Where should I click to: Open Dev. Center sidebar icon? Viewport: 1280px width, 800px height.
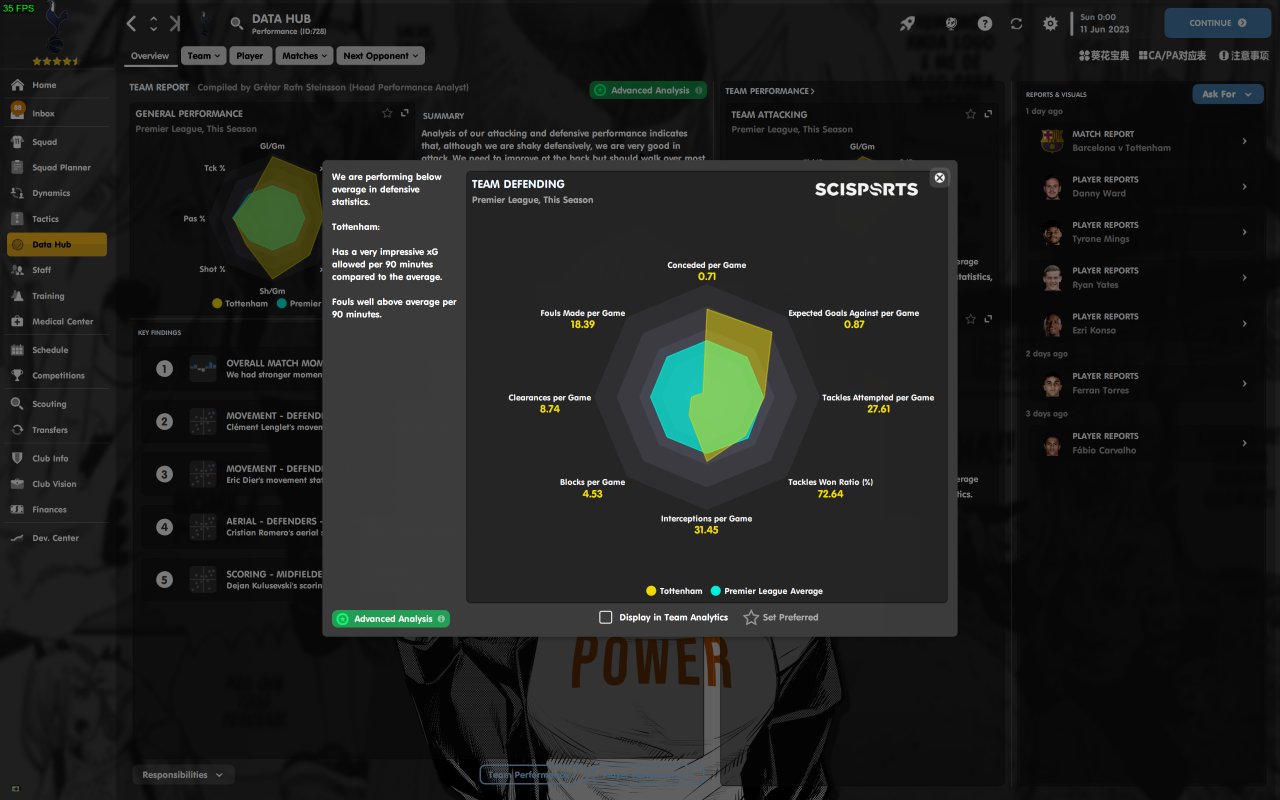[17, 538]
